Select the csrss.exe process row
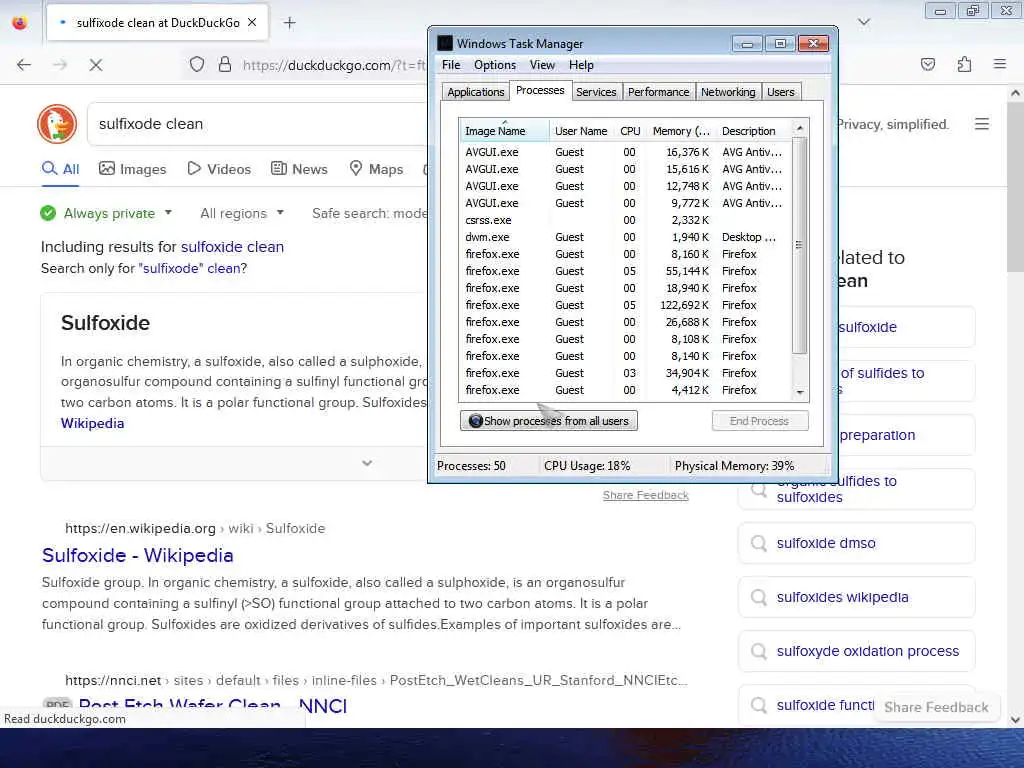 [626, 220]
